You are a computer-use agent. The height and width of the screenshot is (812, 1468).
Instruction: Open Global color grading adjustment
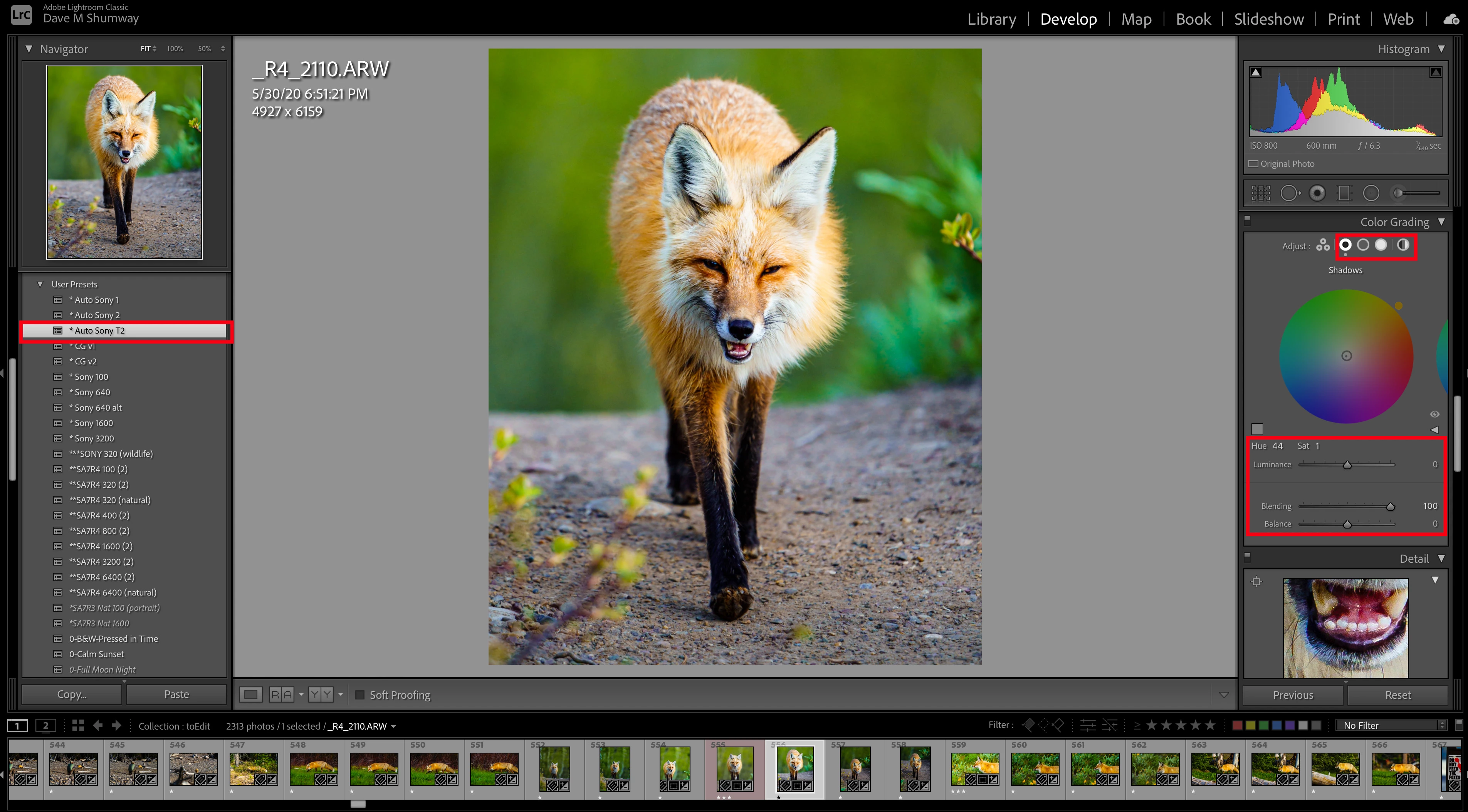coord(1403,245)
